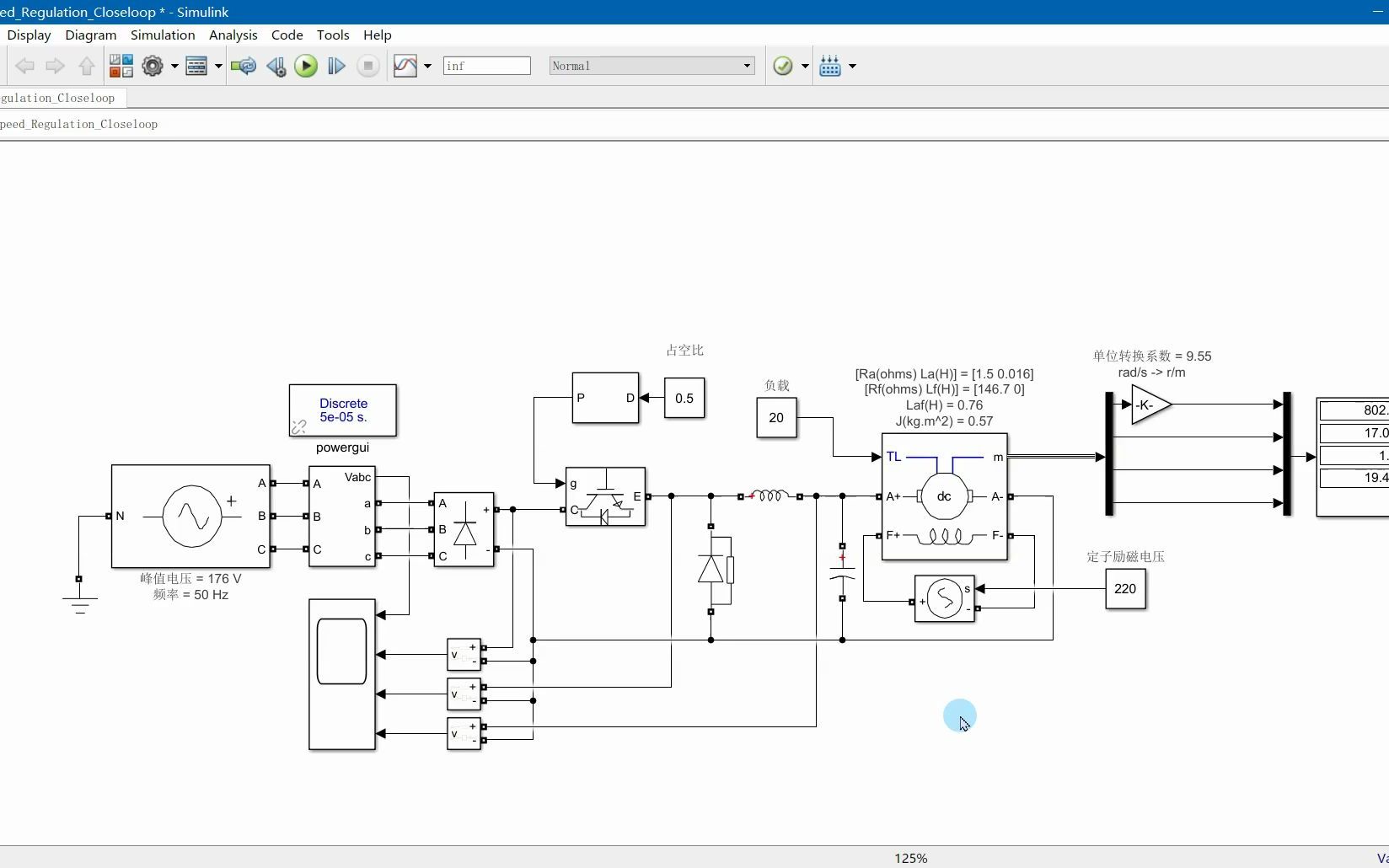Screen dimensions: 1389x868
Task: Expand the gear icon dropdown arrow
Action: 174,66
